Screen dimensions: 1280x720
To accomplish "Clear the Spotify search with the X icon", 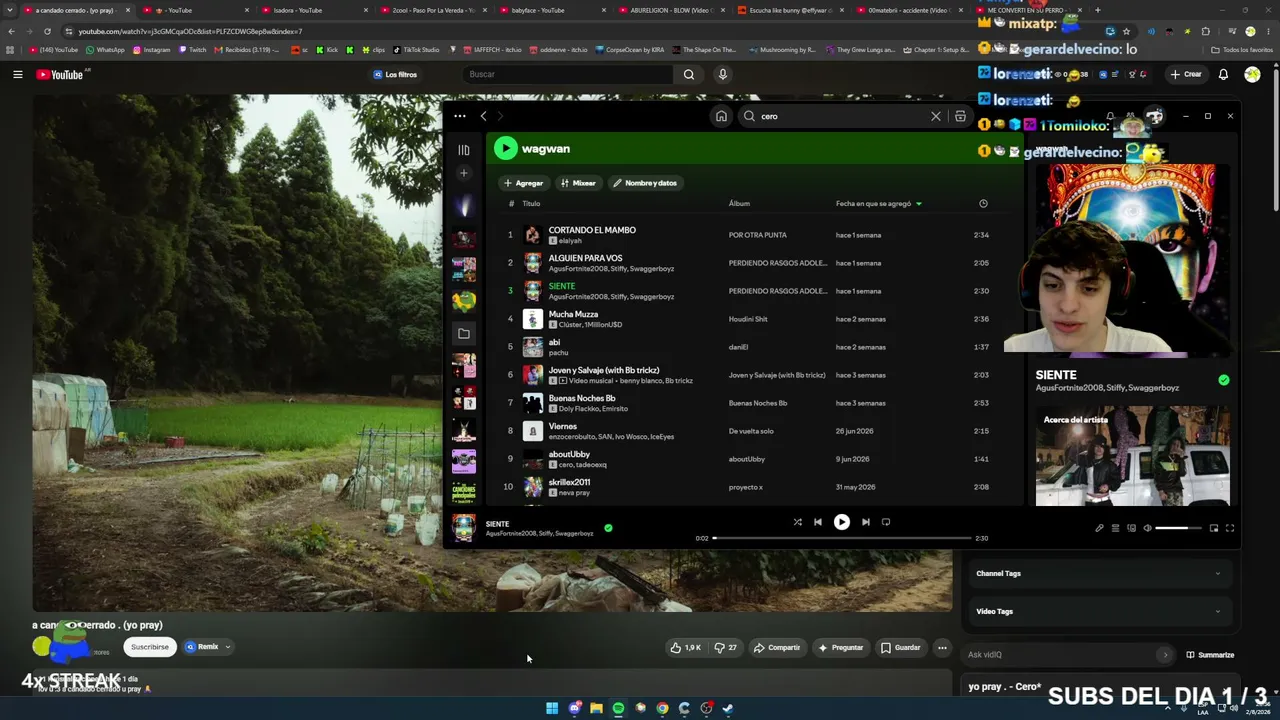I will (x=936, y=116).
